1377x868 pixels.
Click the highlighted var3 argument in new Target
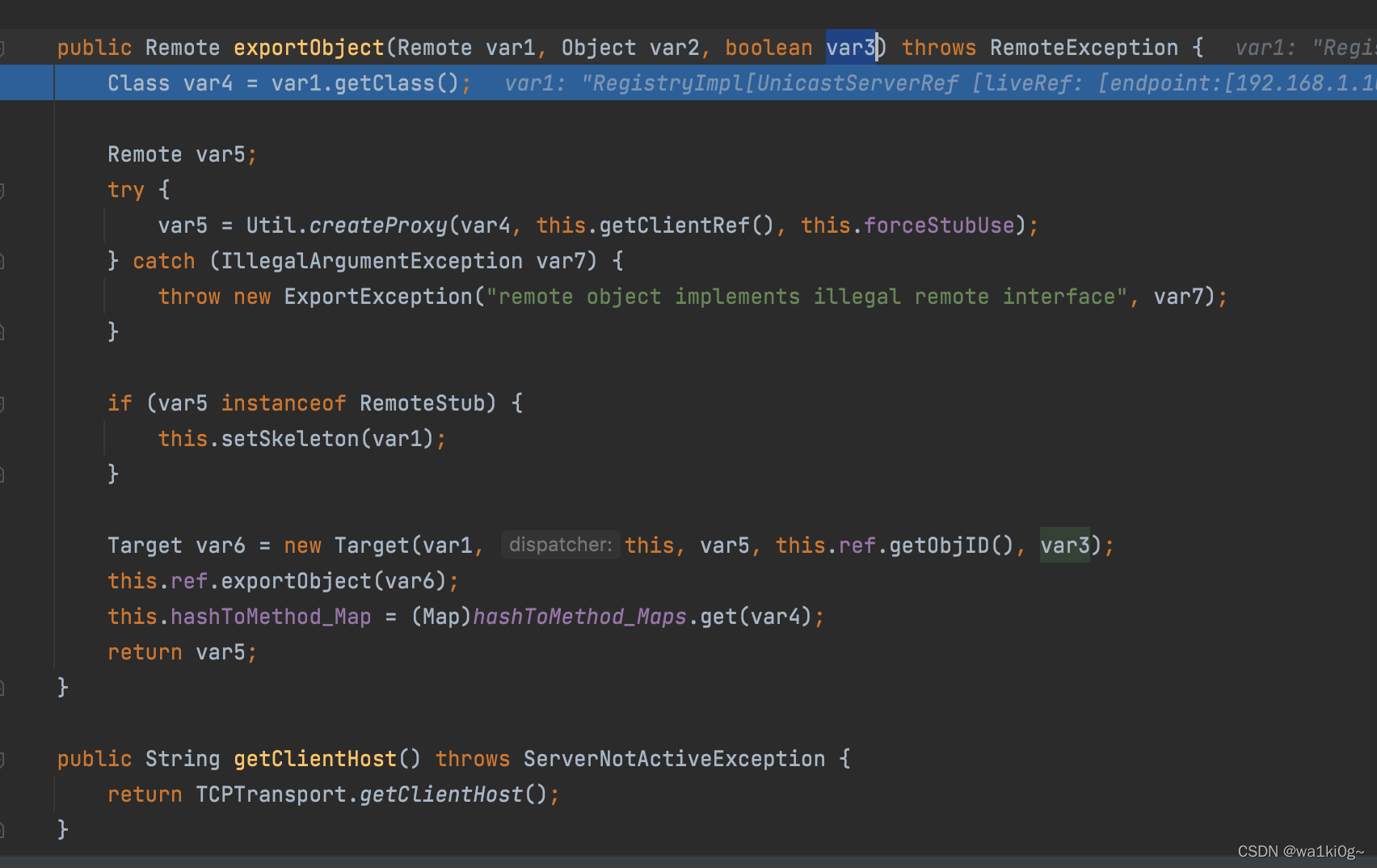tap(1065, 546)
